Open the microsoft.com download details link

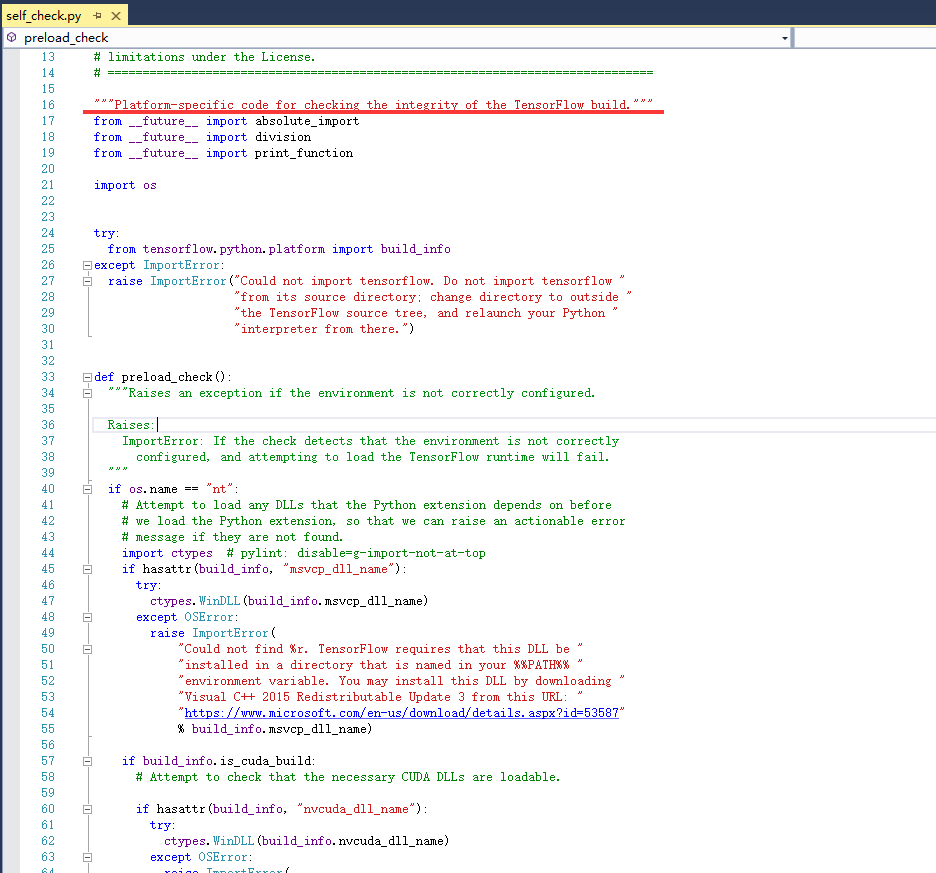click(x=400, y=713)
